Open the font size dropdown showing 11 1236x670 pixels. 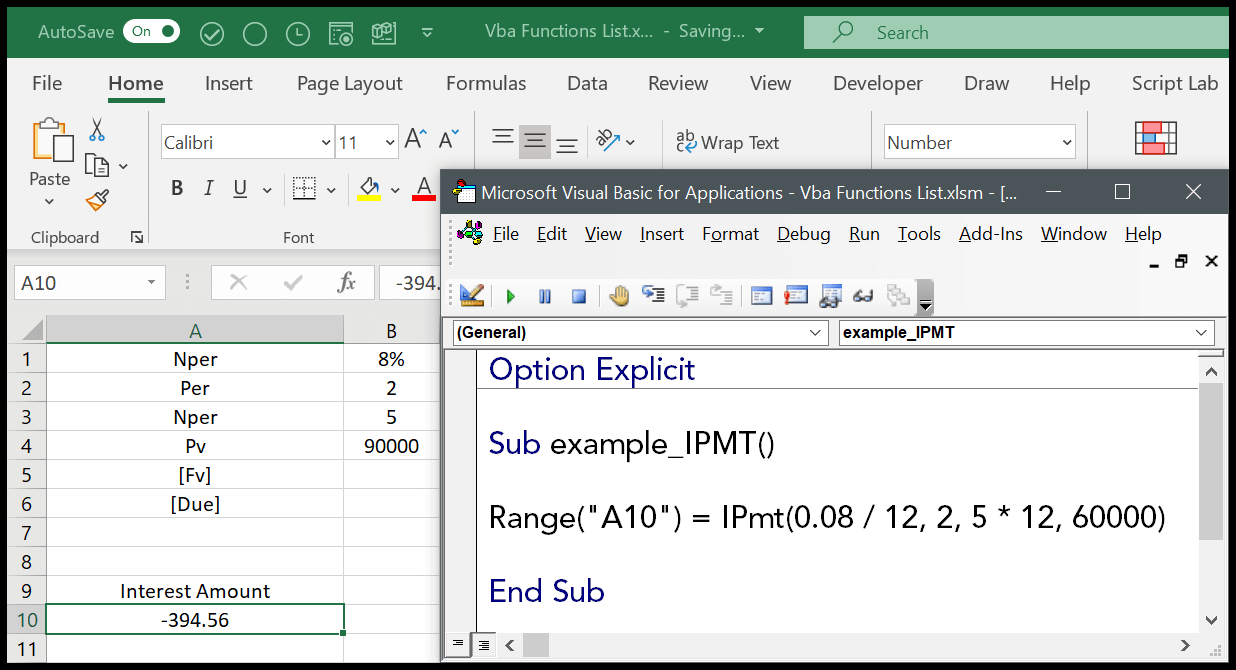click(389, 143)
